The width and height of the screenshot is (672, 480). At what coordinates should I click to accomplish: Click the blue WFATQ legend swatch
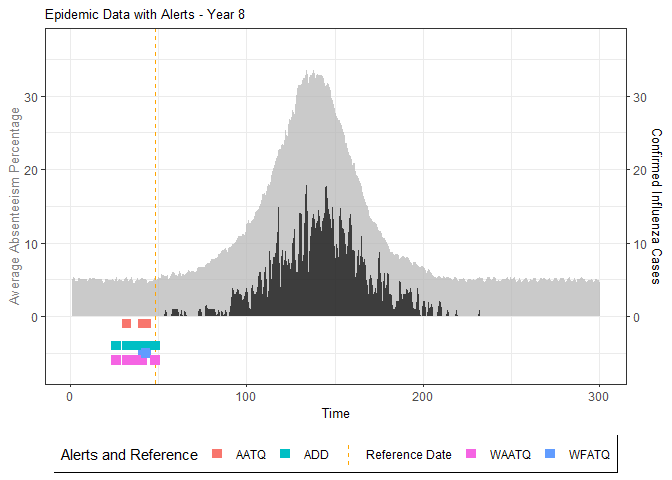(548, 455)
